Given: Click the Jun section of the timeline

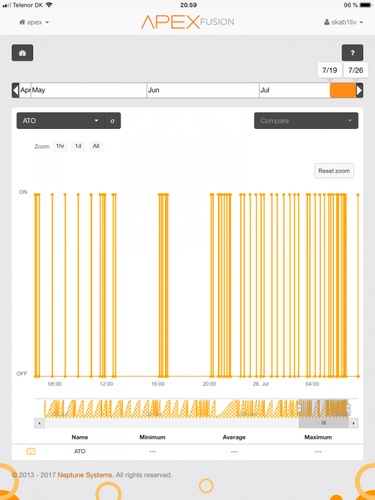Looking at the screenshot, I should pos(203,90).
